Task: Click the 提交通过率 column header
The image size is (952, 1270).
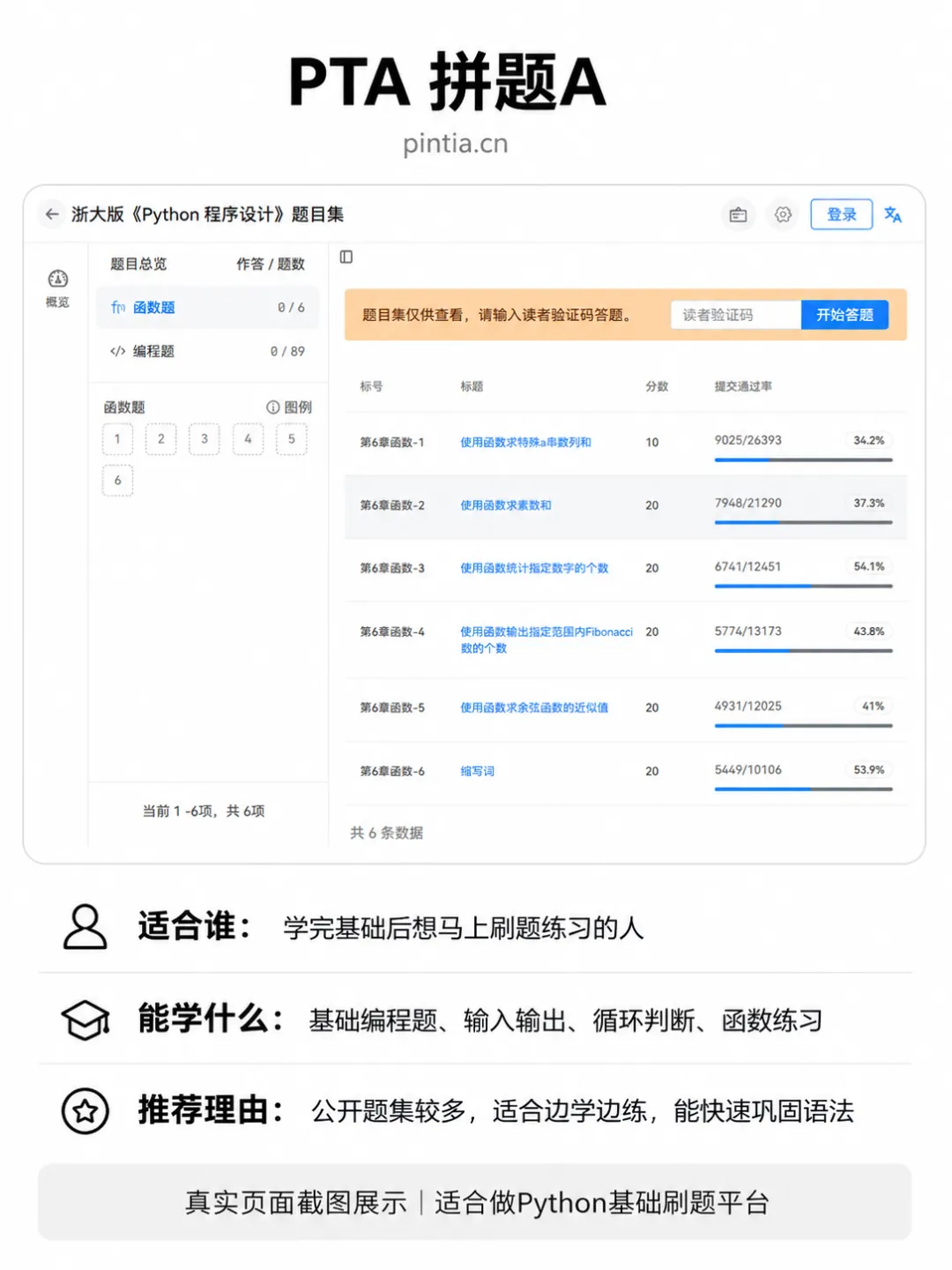Action: click(743, 386)
